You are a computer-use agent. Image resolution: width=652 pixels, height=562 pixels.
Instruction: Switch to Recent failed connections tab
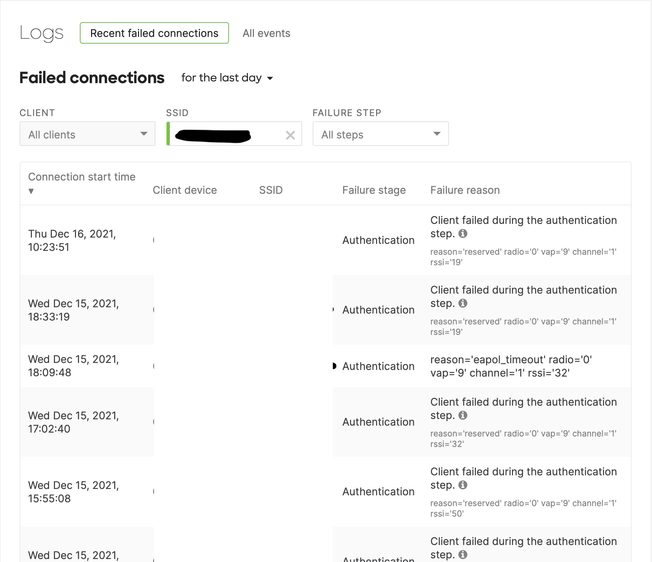(x=154, y=33)
